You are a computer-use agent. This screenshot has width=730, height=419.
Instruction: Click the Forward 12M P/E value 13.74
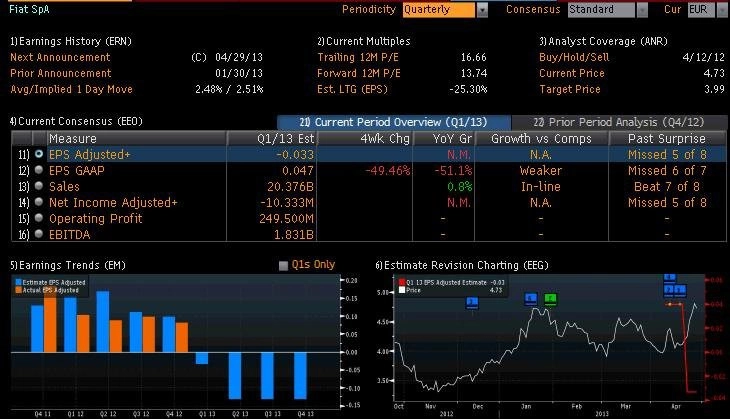(x=473, y=73)
